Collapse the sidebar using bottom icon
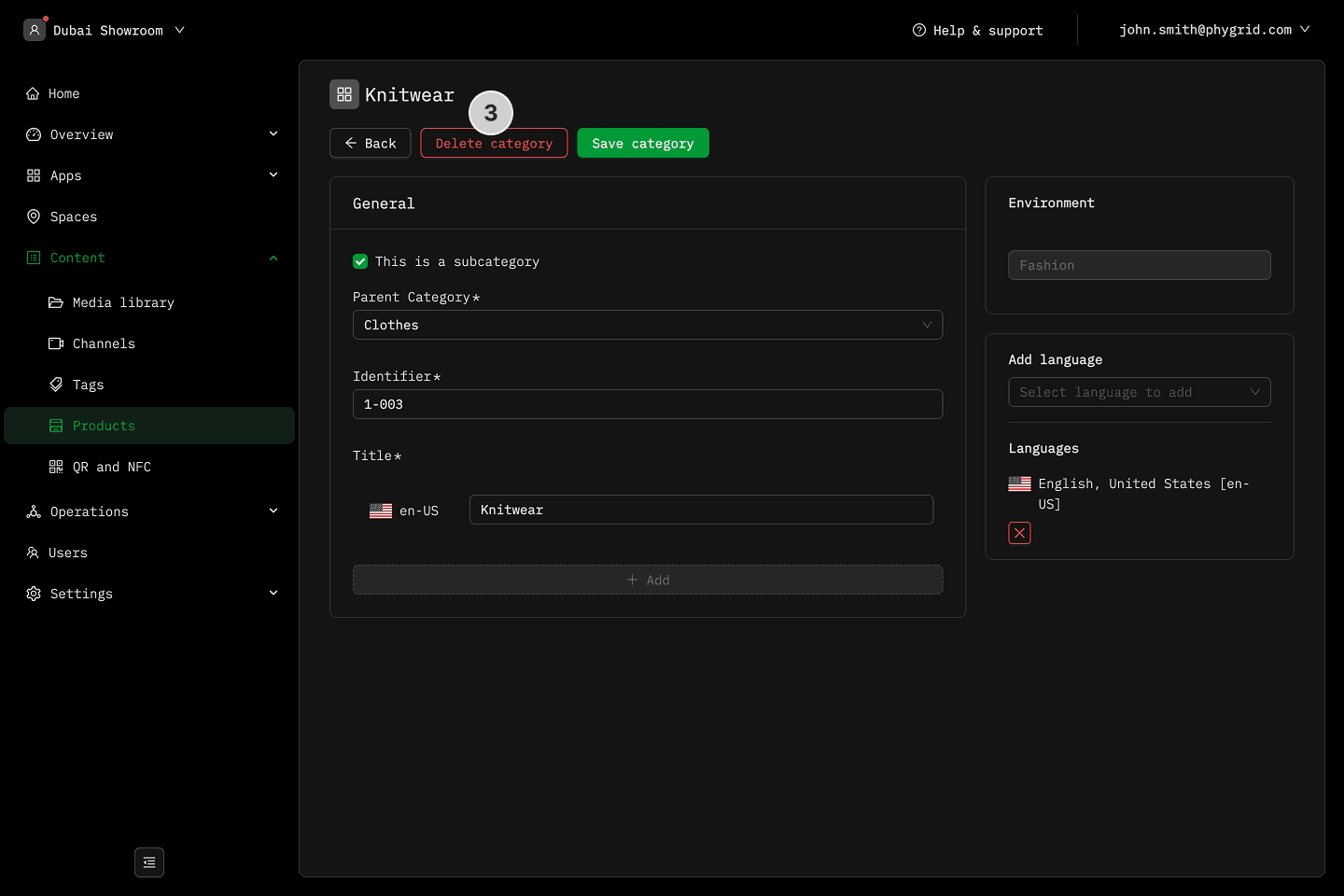1344x896 pixels. point(149,862)
